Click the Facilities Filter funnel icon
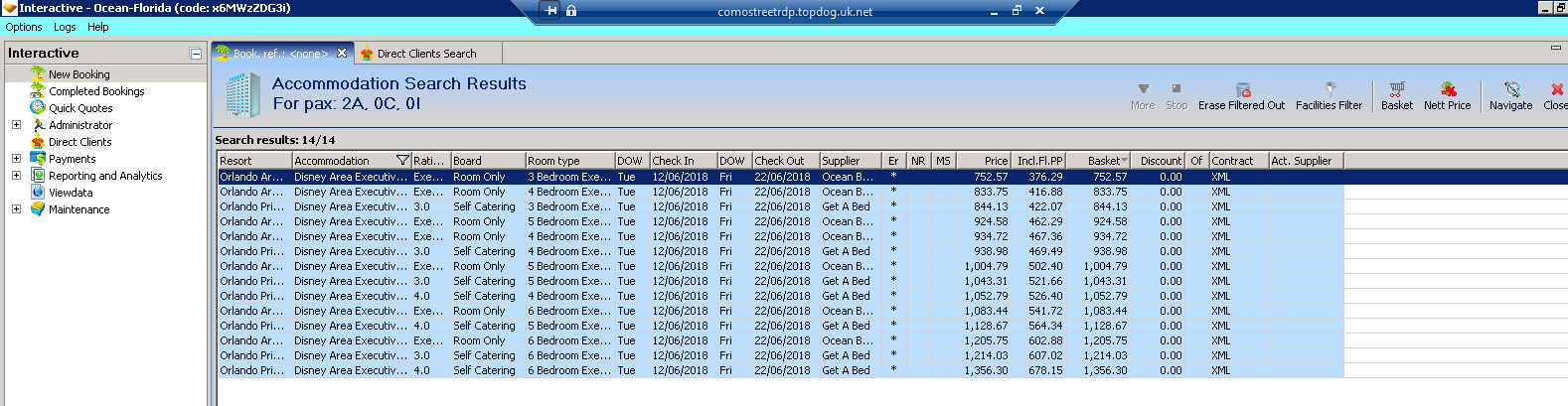 pos(1330,88)
